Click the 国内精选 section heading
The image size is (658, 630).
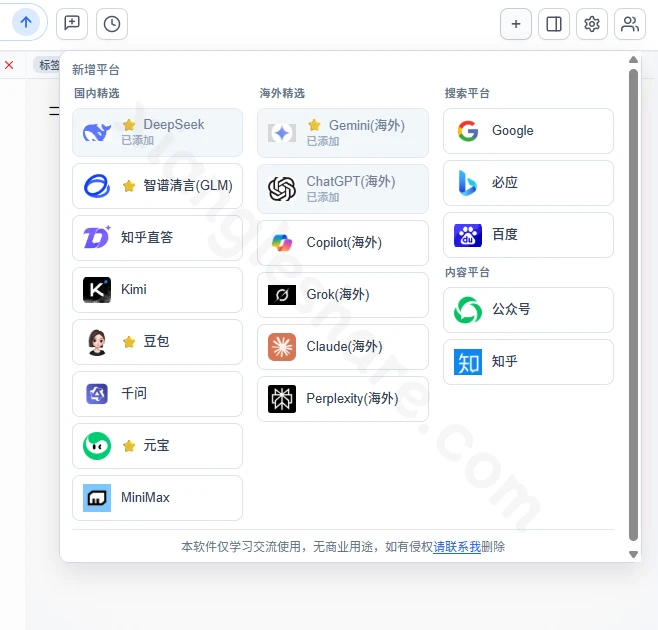[97, 93]
